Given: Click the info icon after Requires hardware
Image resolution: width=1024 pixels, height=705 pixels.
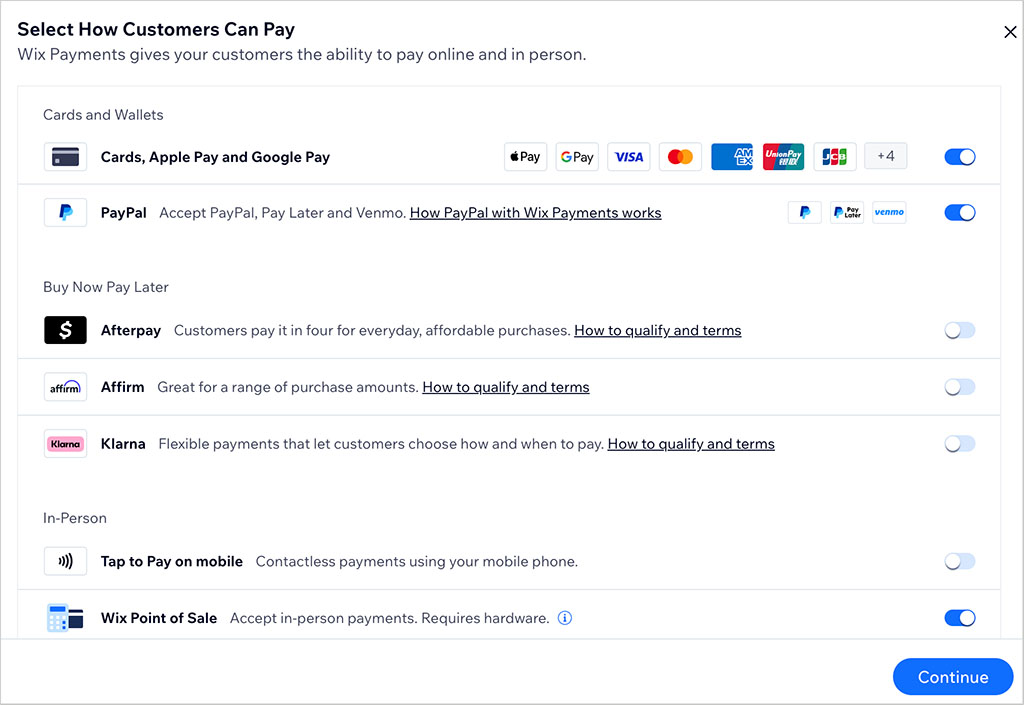Looking at the screenshot, I should click(x=565, y=618).
